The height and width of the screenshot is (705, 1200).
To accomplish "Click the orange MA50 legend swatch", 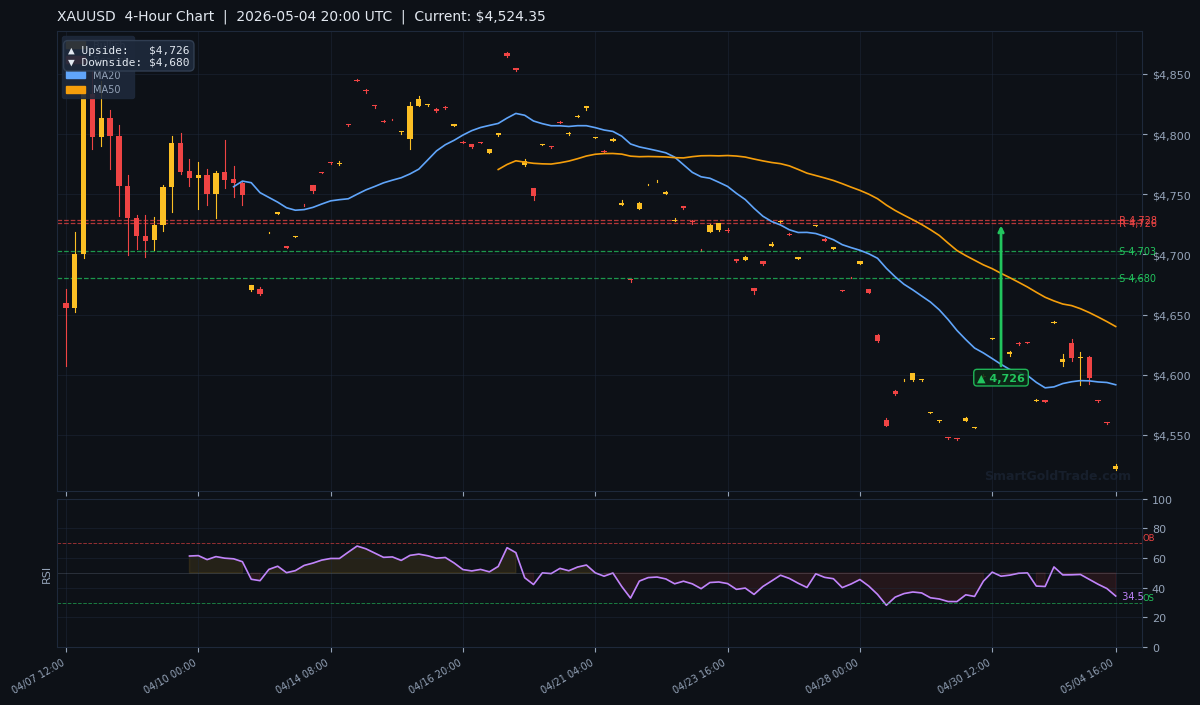I will click(x=76, y=90).
